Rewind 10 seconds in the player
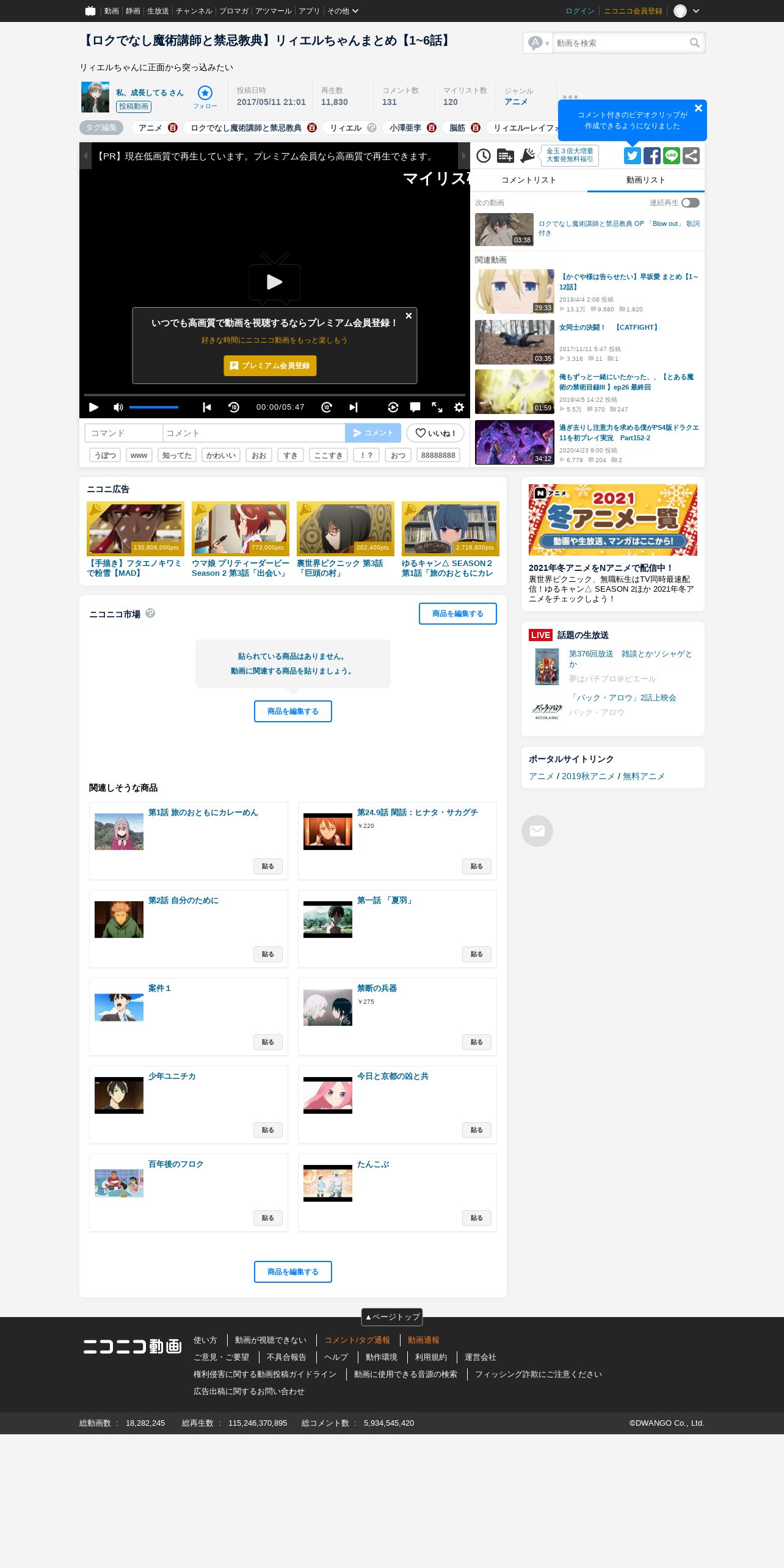Image resolution: width=784 pixels, height=1568 pixels. [x=234, y=407]
